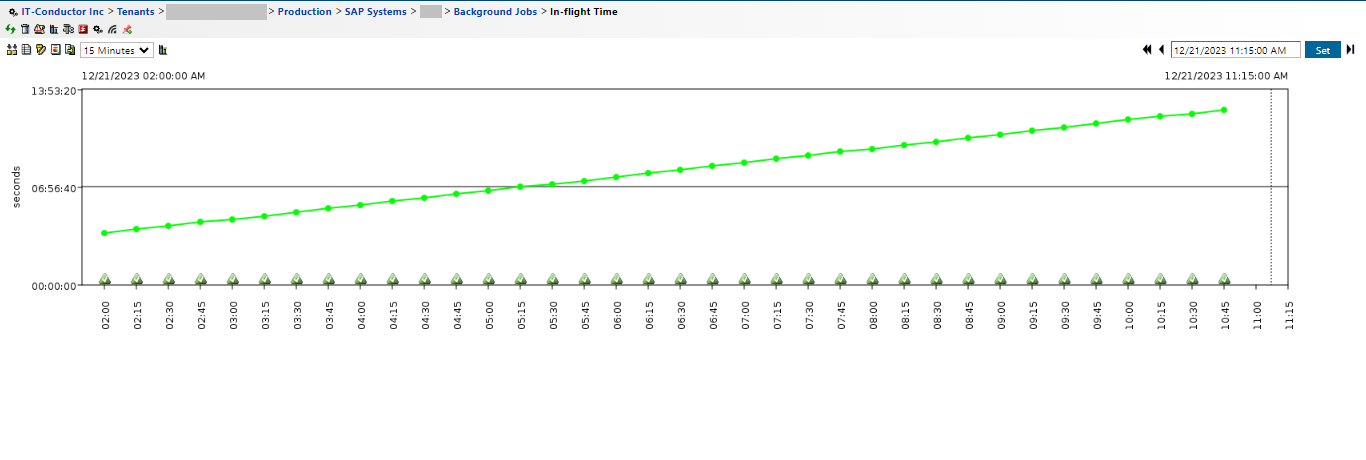
Task: Go to SAP Systems breadcrumb
Action: pyautogui.click(x=375, y=12)
